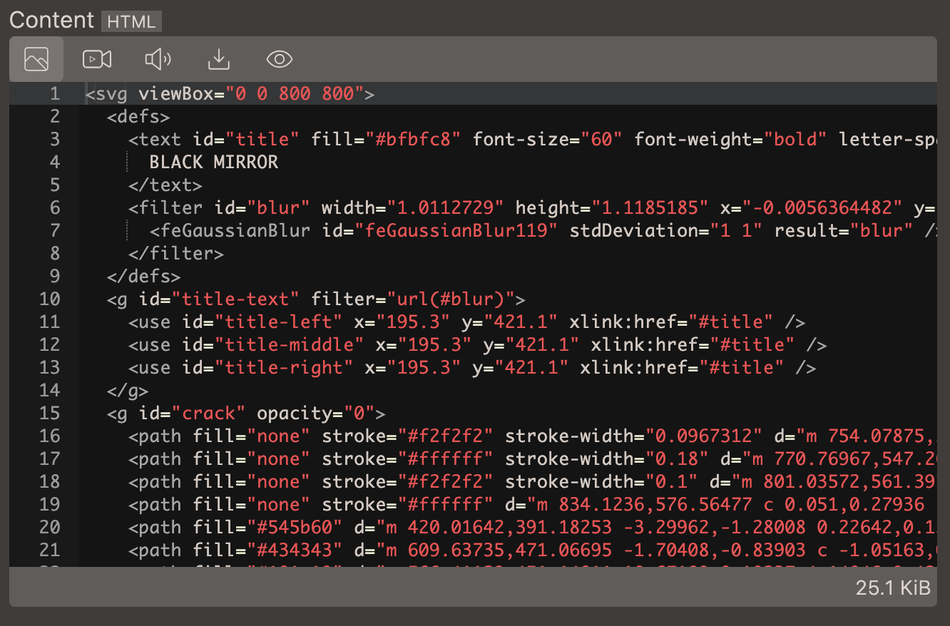Click the svg viewBox opening tag line
Image resolution: width=950 pixels, height=626 pixels.
(230, 94)
